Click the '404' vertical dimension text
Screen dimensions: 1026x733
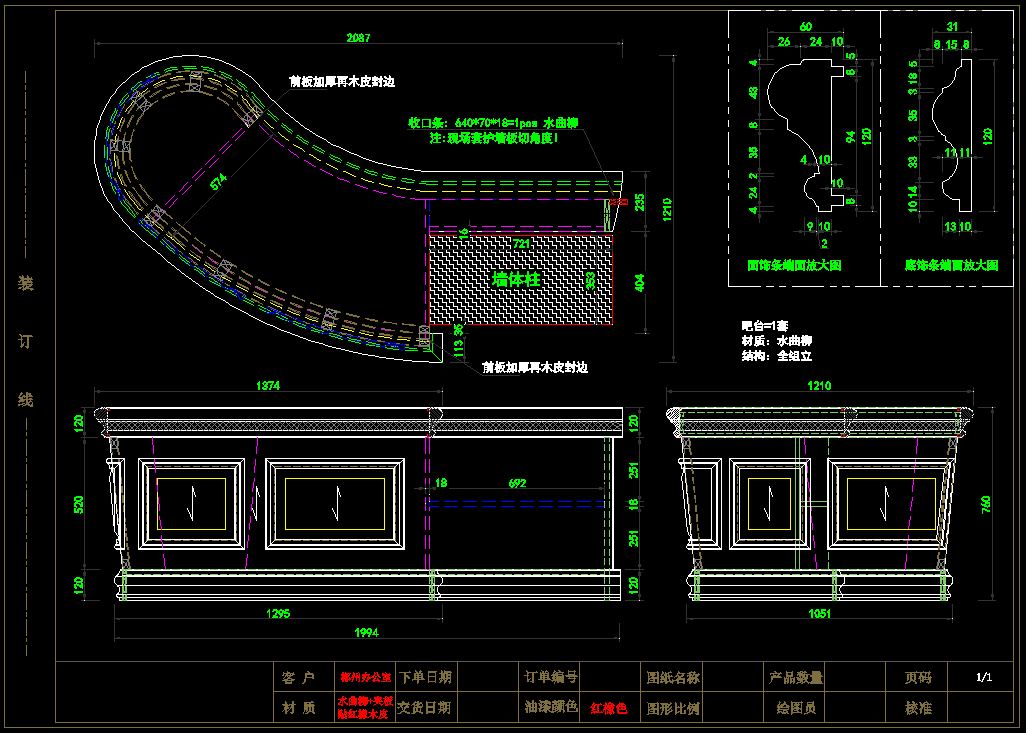pyautogui.click(x=641, y=282)
